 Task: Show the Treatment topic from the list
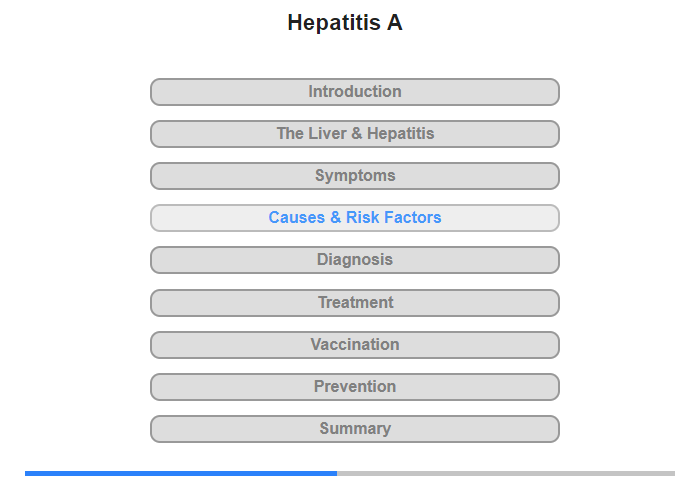(x=354, y=303)
